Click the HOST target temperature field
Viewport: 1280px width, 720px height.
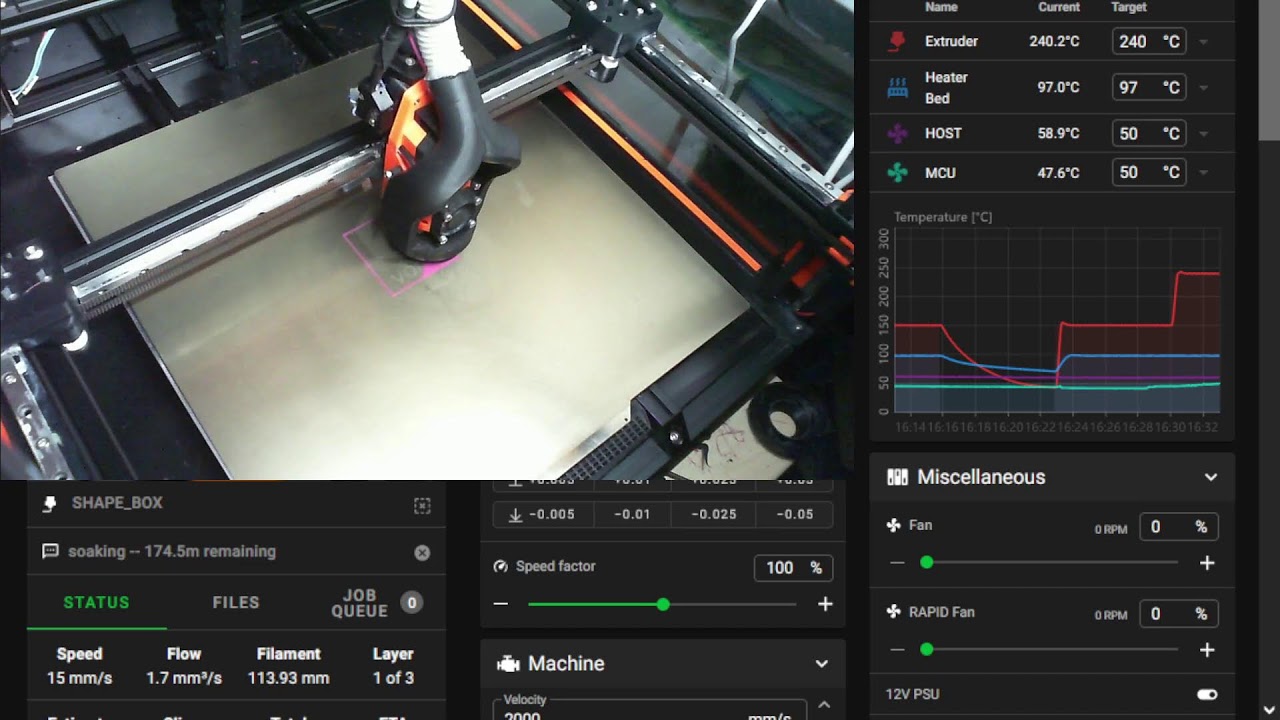[x=1148, y=133]
